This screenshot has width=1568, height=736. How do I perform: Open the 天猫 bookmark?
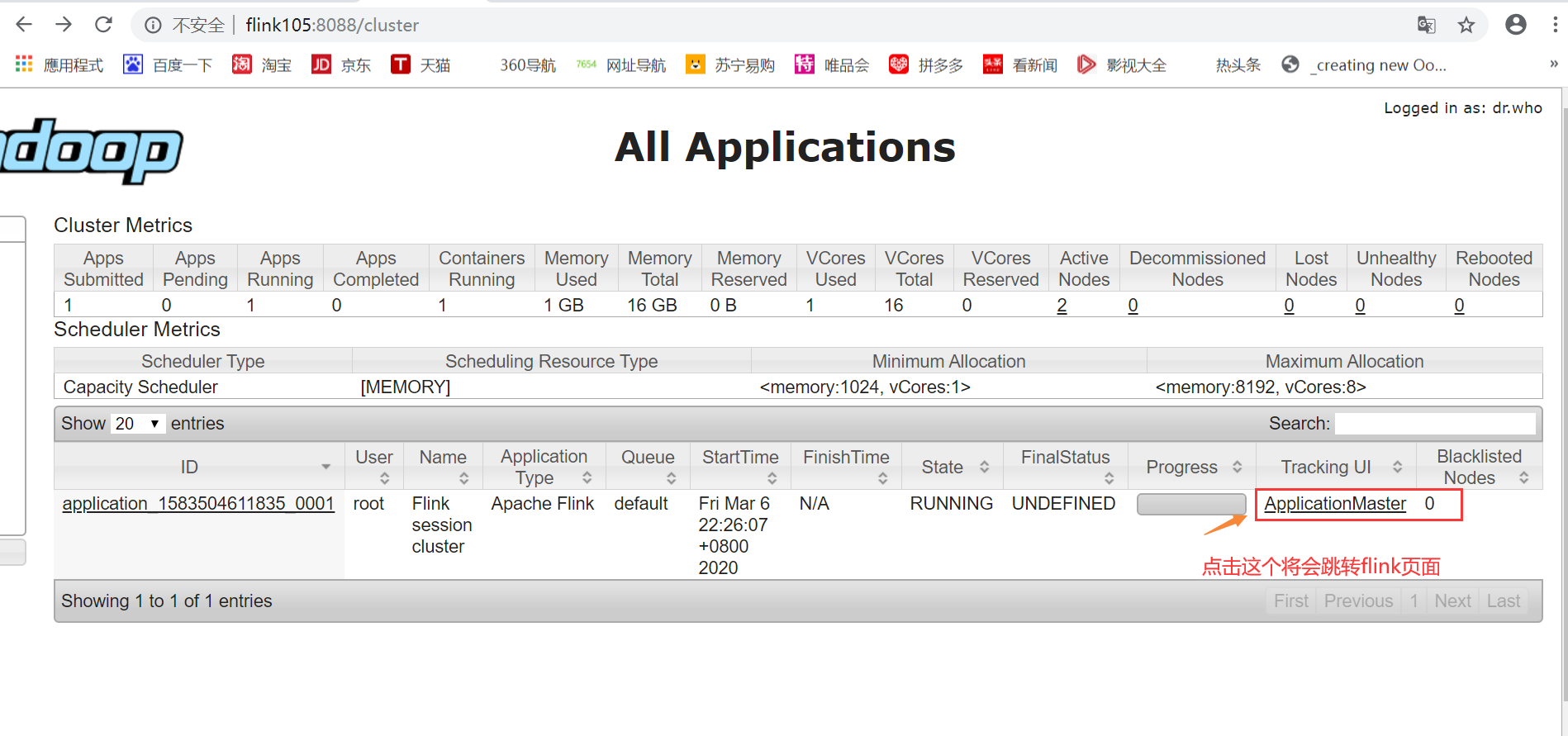pyautogui.click(x=421, y=64)
